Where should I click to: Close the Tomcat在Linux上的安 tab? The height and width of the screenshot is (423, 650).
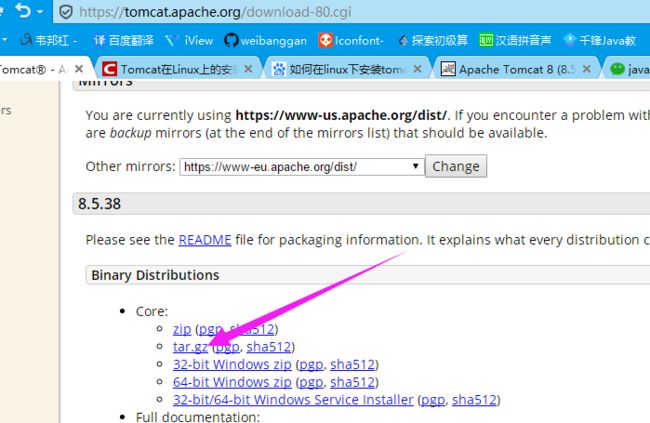click(x=248, y=69)
